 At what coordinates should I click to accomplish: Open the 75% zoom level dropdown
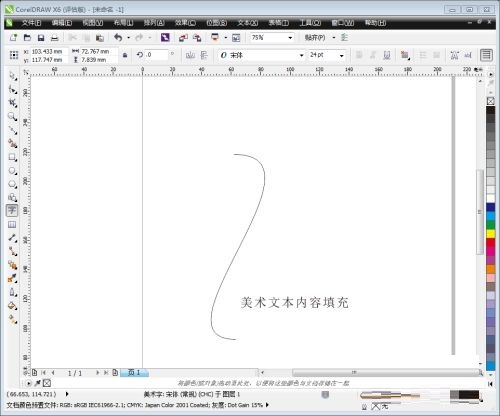(x=290, y=38)
